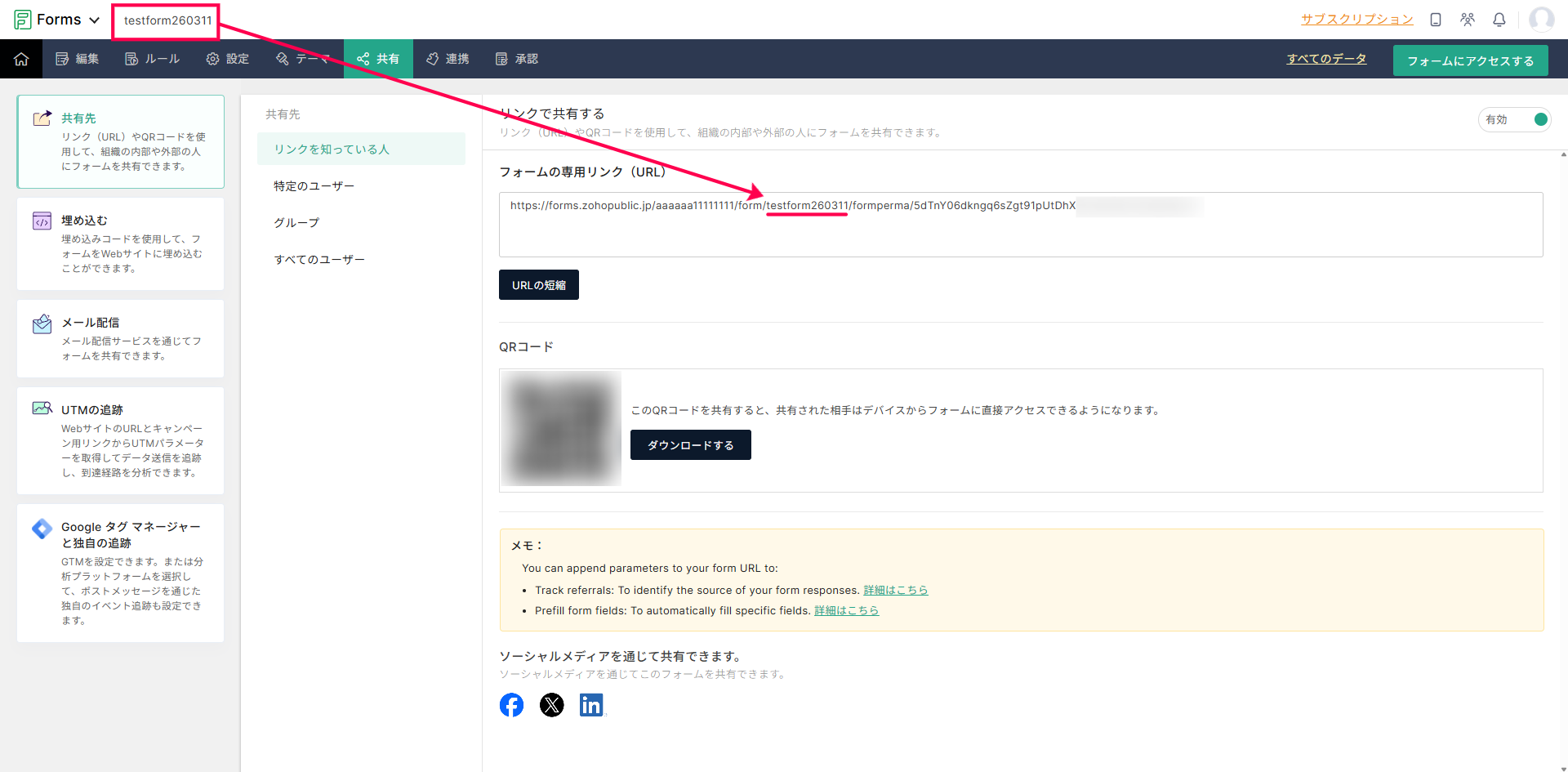The image size is (1568, 772).
Task: Share form via Facebook icon
Action: click(x=511, y=705)
